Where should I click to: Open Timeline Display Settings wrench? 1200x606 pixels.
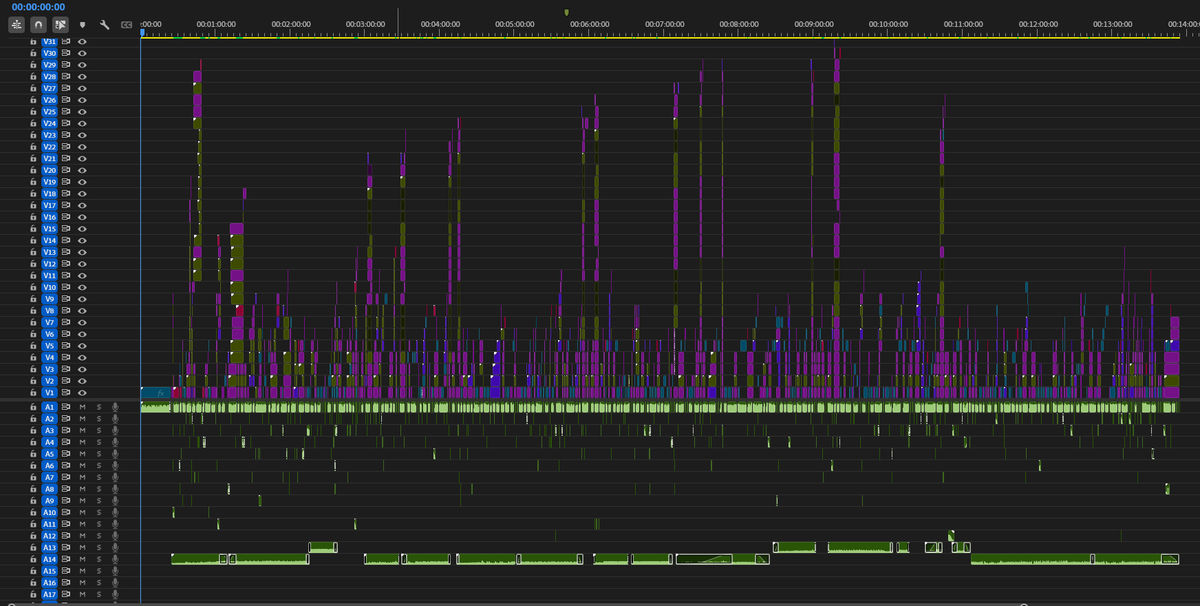pyautogui.click(x=104, y=24)
